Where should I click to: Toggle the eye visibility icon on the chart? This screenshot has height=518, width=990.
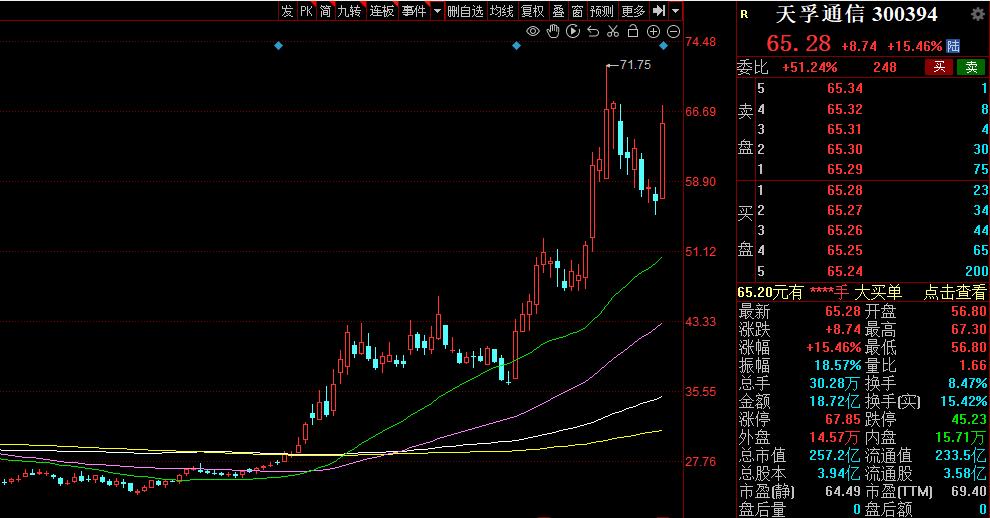tap(533, 32)
